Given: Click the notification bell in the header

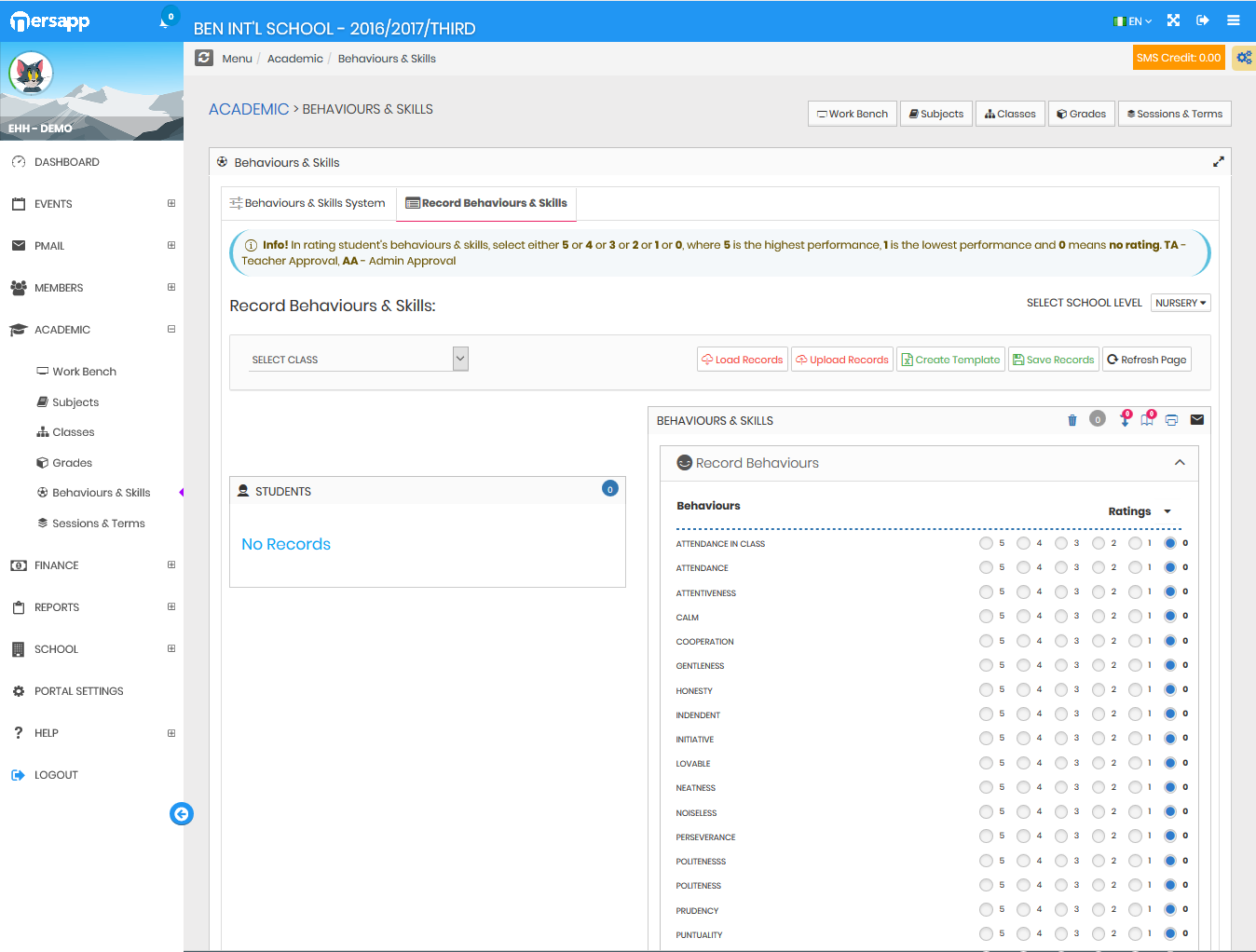Looking at the screenshot, I should (x=165, y=21).
